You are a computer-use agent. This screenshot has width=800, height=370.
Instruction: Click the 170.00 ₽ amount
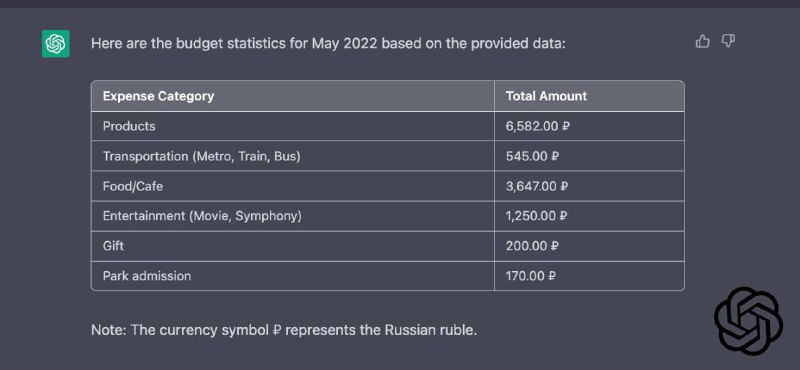pos(531,276)
